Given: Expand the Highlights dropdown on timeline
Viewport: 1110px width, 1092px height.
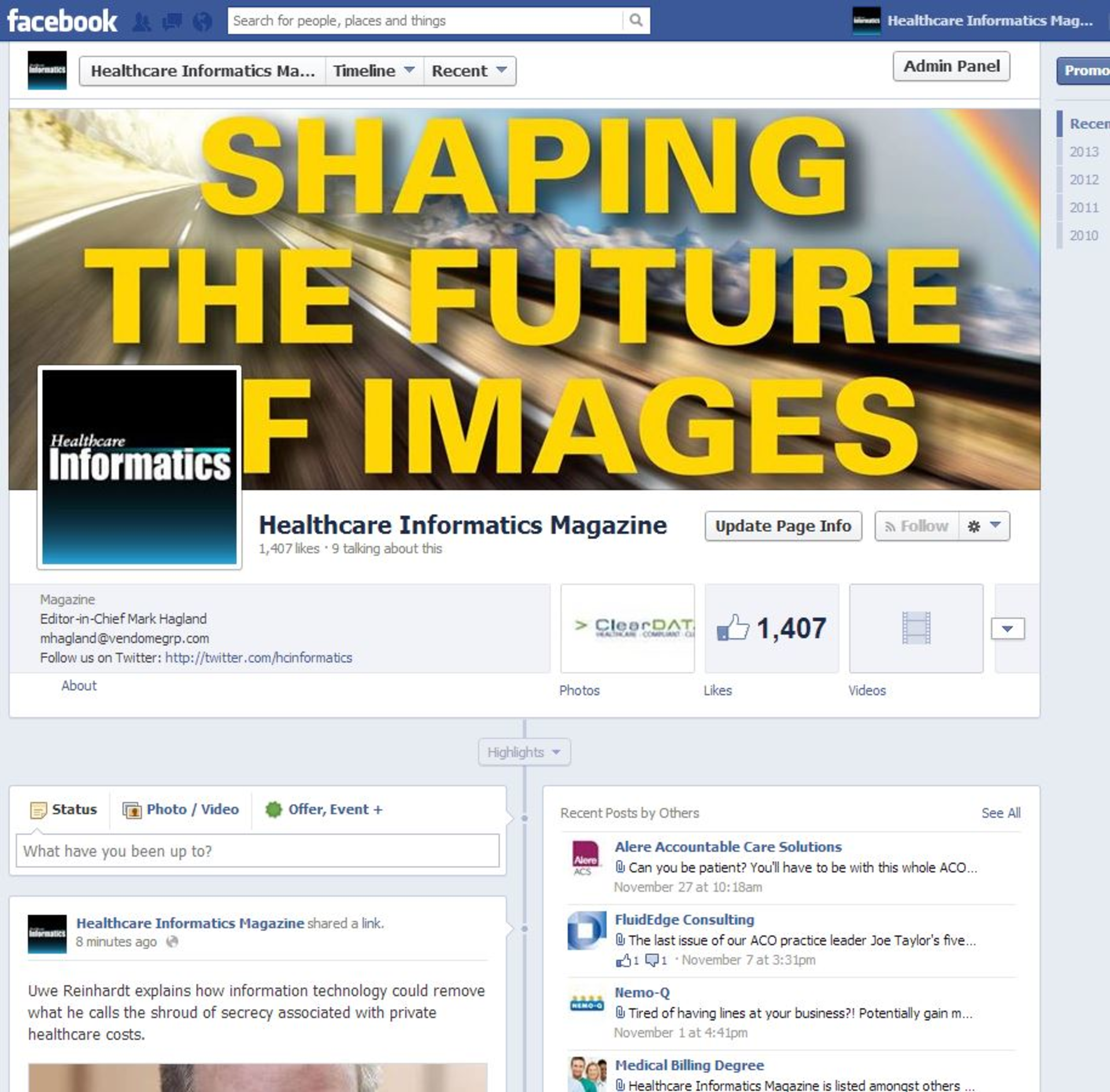Looking at the screenshot, I should coord(523,752).
